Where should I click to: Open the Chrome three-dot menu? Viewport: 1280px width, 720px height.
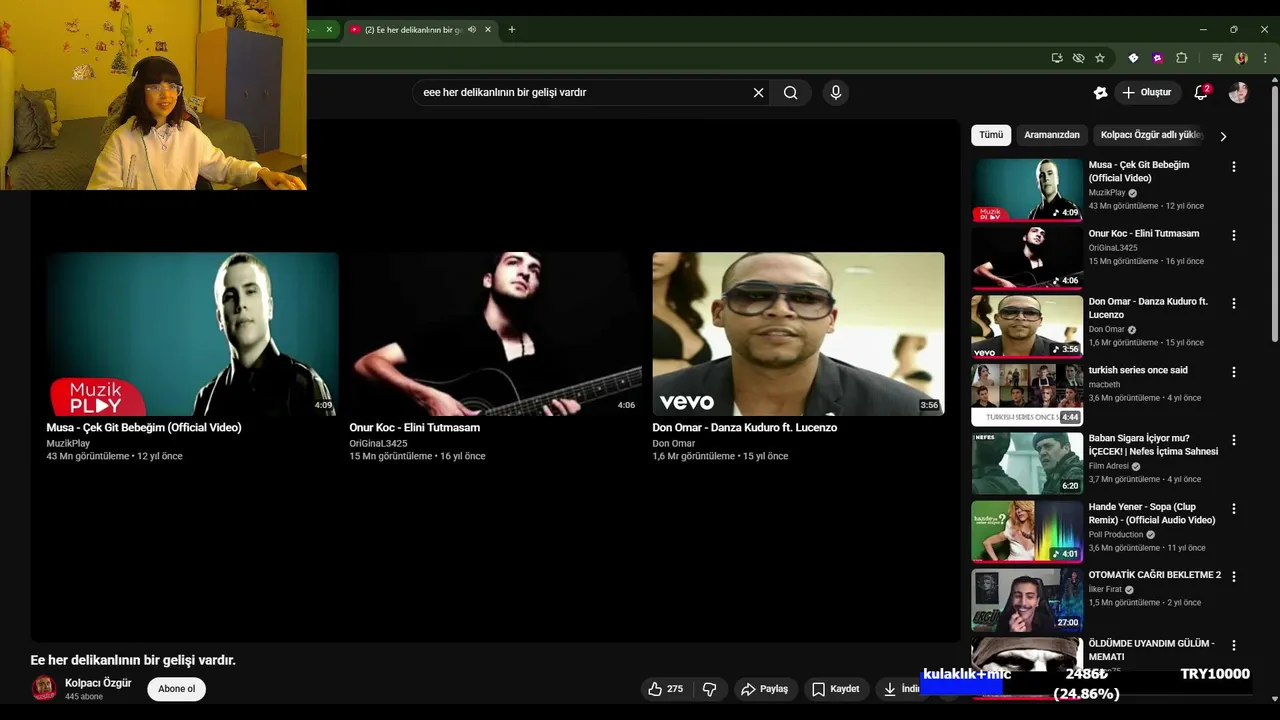coord(1265,58)
